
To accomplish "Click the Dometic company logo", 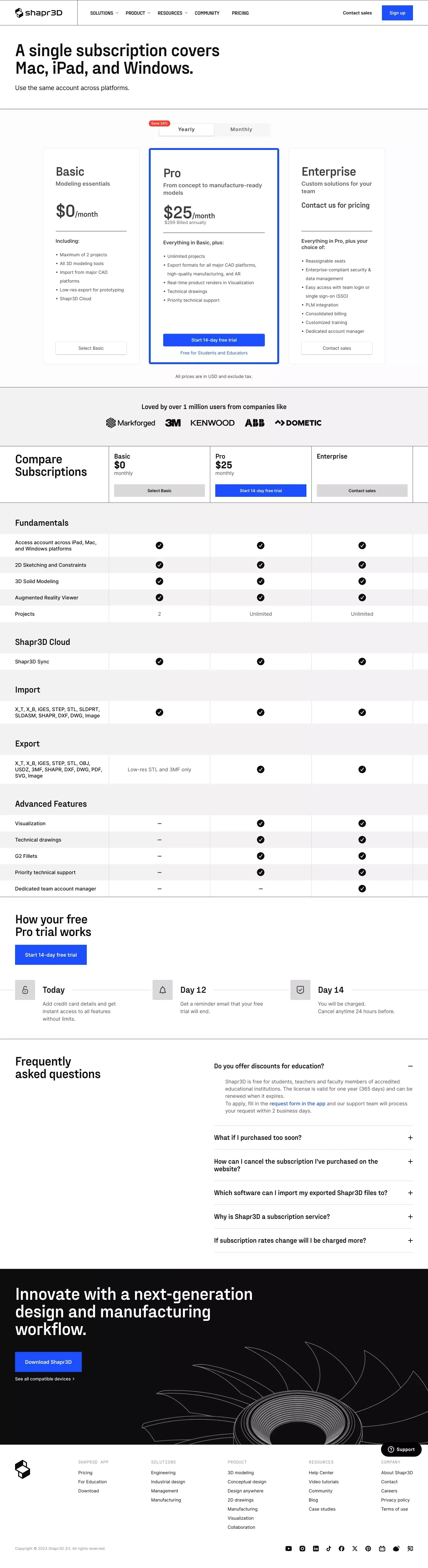I will click(298, 423).
